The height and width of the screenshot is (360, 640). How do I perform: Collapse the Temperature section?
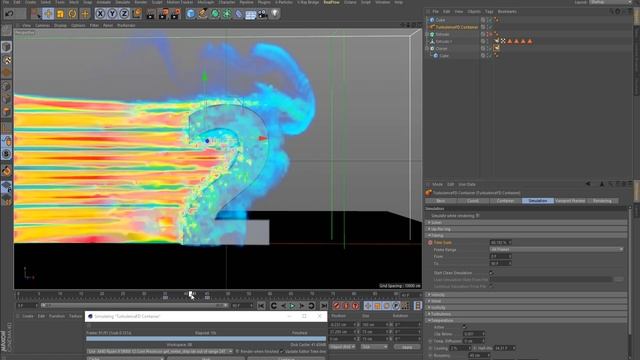(527, 320)
